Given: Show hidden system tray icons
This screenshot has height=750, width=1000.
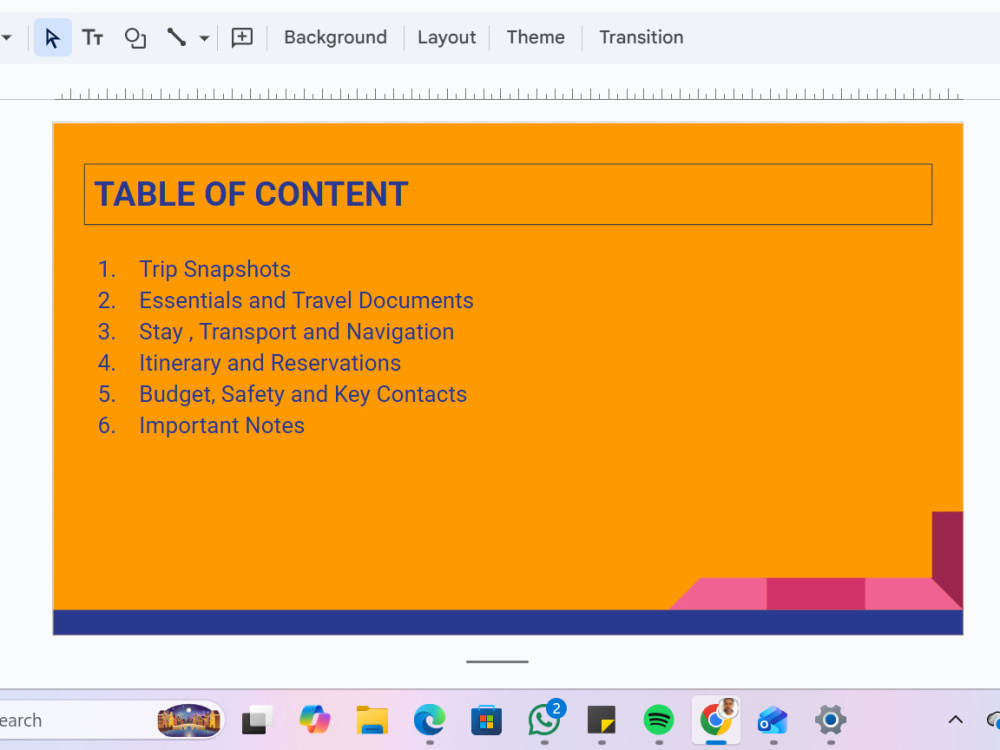Looking at the screenshot, I should pyautogui.click(x=955, y=720).
